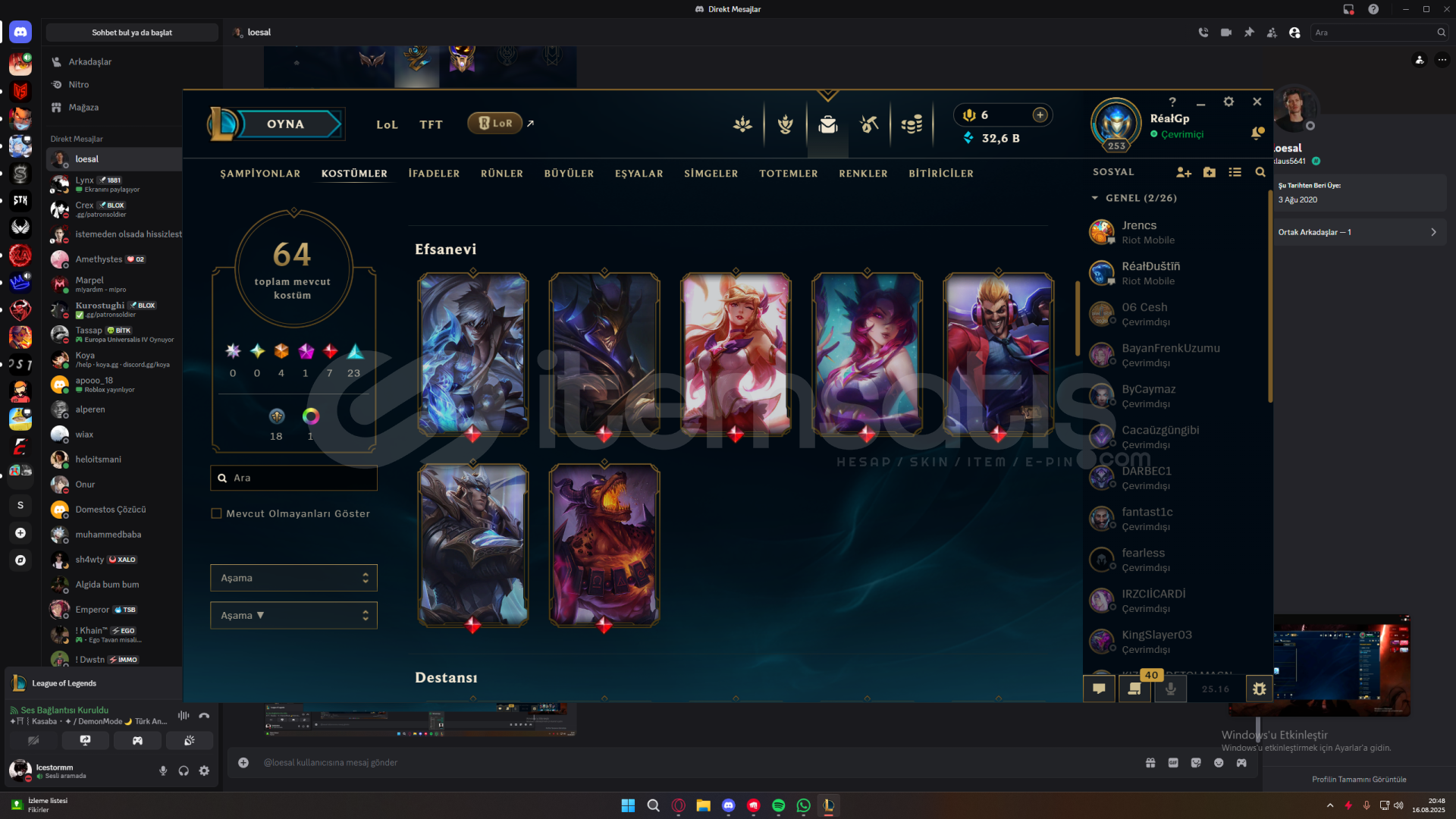Open the missions icon with 40 badge
Screen dimensions: 1456x819
tap(1134, 689)
